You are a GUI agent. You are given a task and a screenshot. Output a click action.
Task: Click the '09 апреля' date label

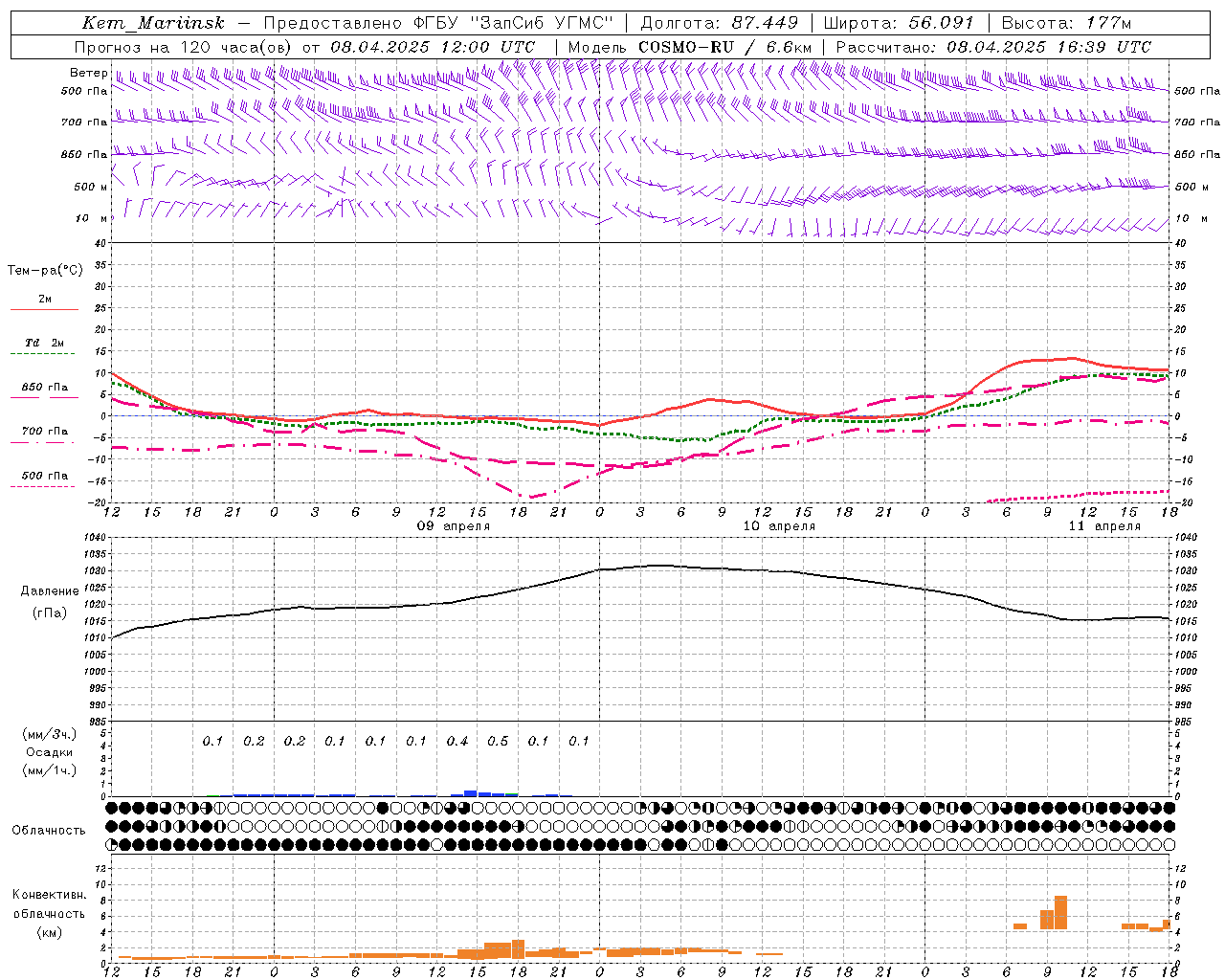[453, 526]
